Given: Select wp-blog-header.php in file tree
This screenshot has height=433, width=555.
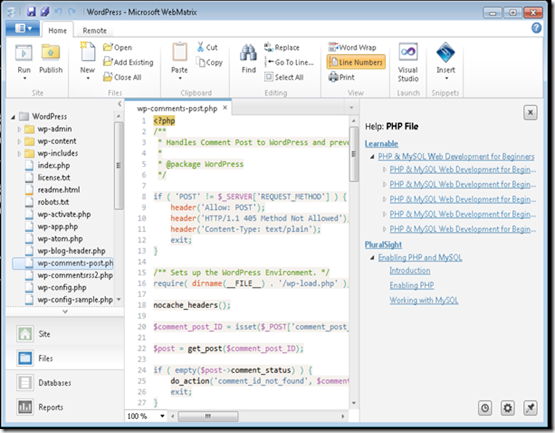Looking at the screenshot, I should [71, 251].
